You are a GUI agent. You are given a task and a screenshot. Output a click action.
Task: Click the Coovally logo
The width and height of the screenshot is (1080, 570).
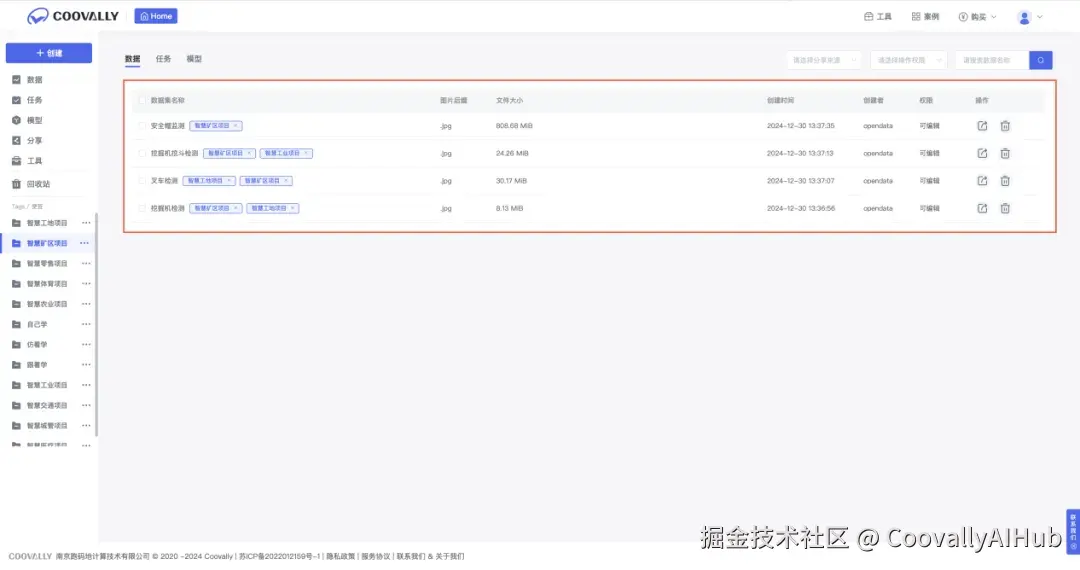pos(73,16)
